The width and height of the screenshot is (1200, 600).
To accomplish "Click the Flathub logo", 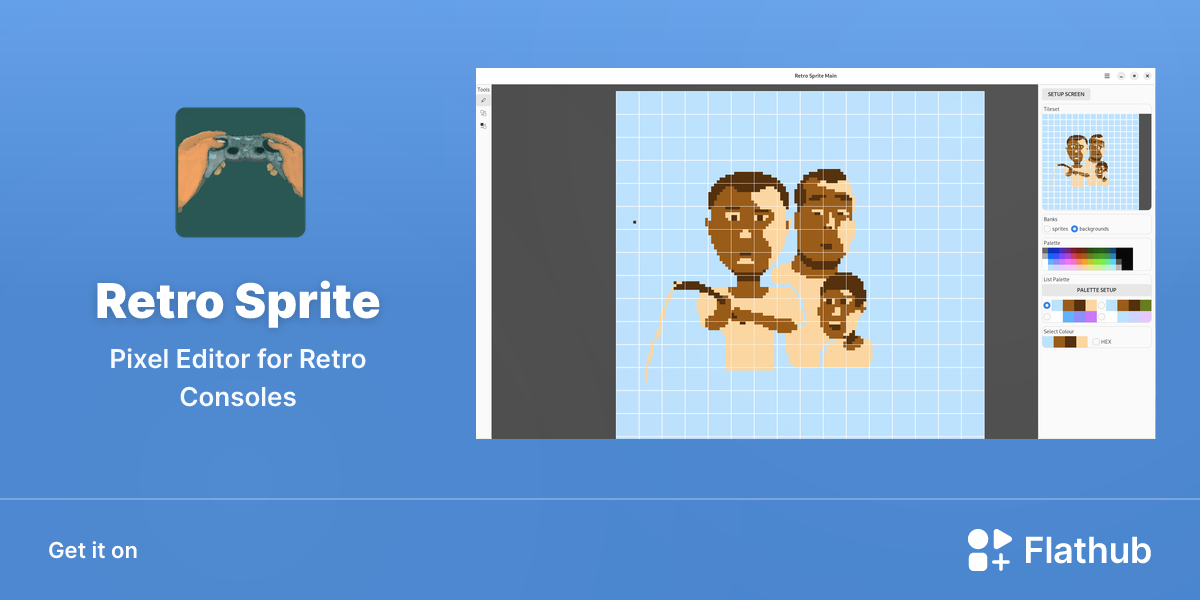I will [1060, 550].
